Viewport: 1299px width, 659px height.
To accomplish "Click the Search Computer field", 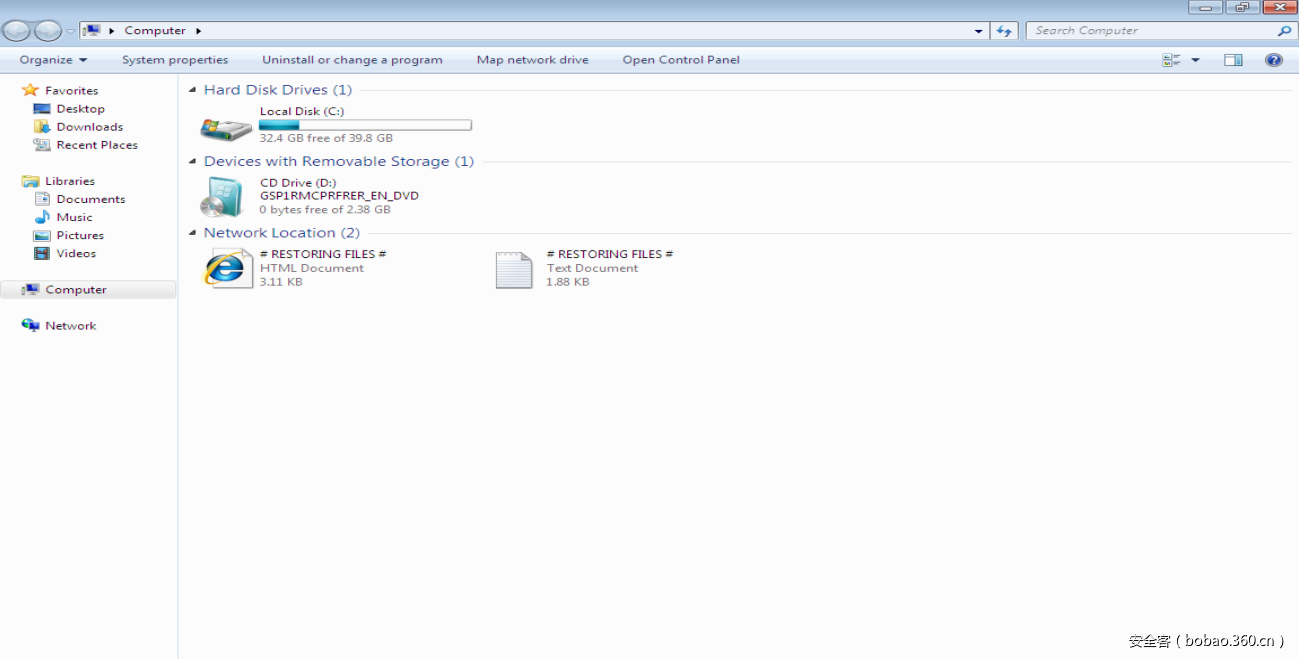I will (1160, 31).
